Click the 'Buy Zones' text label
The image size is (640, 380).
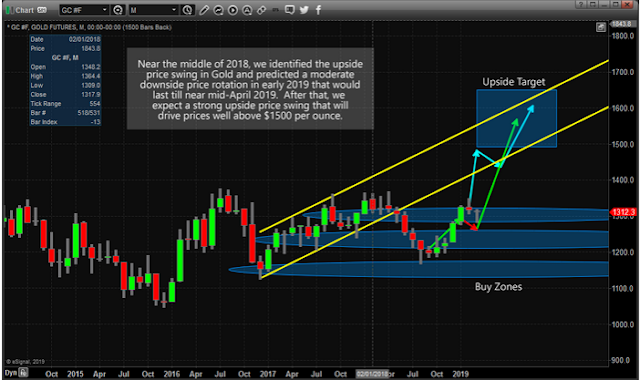click(x=498, y=287)
